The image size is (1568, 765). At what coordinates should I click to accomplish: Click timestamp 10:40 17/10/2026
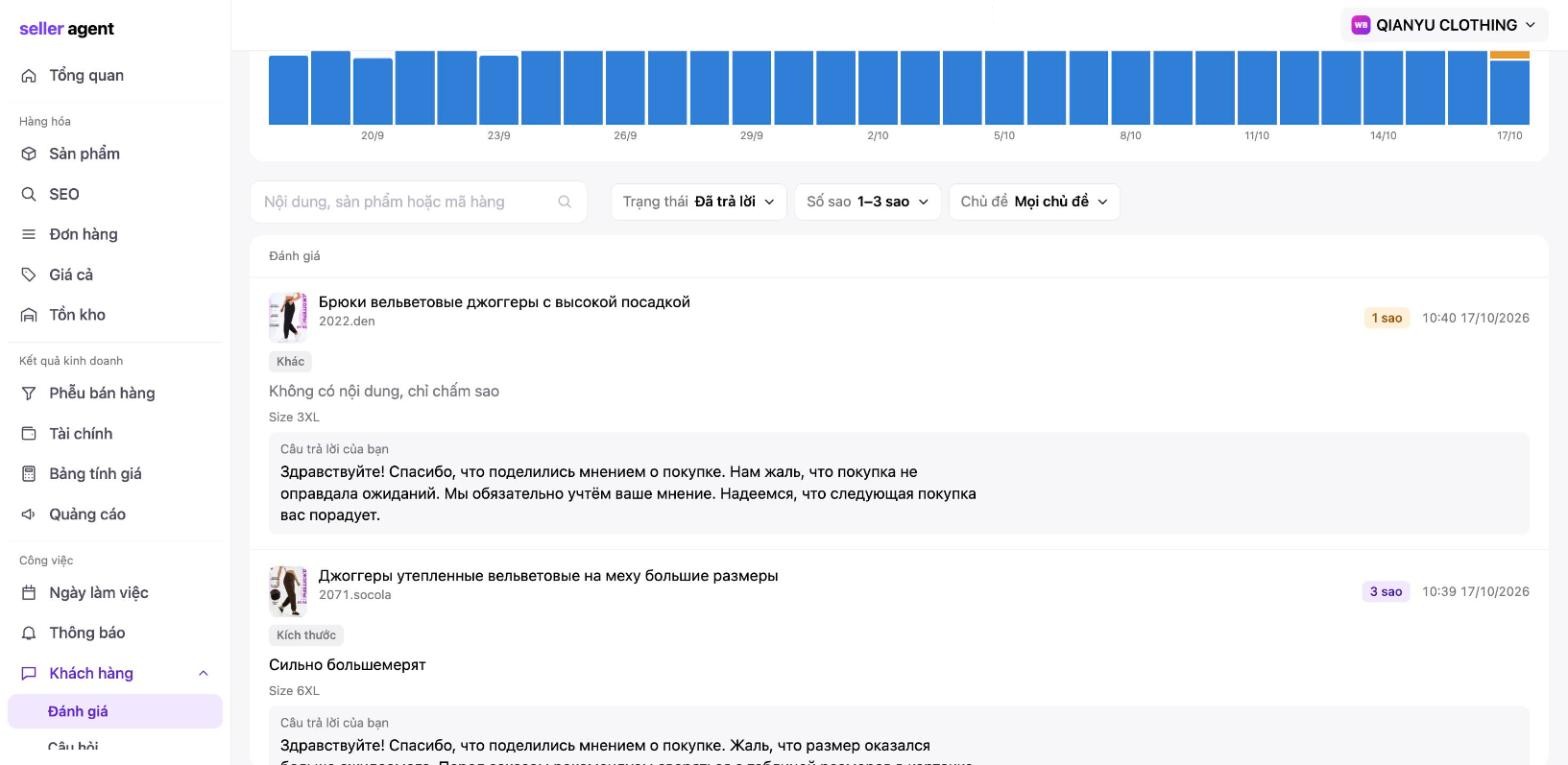(1476, 318)
